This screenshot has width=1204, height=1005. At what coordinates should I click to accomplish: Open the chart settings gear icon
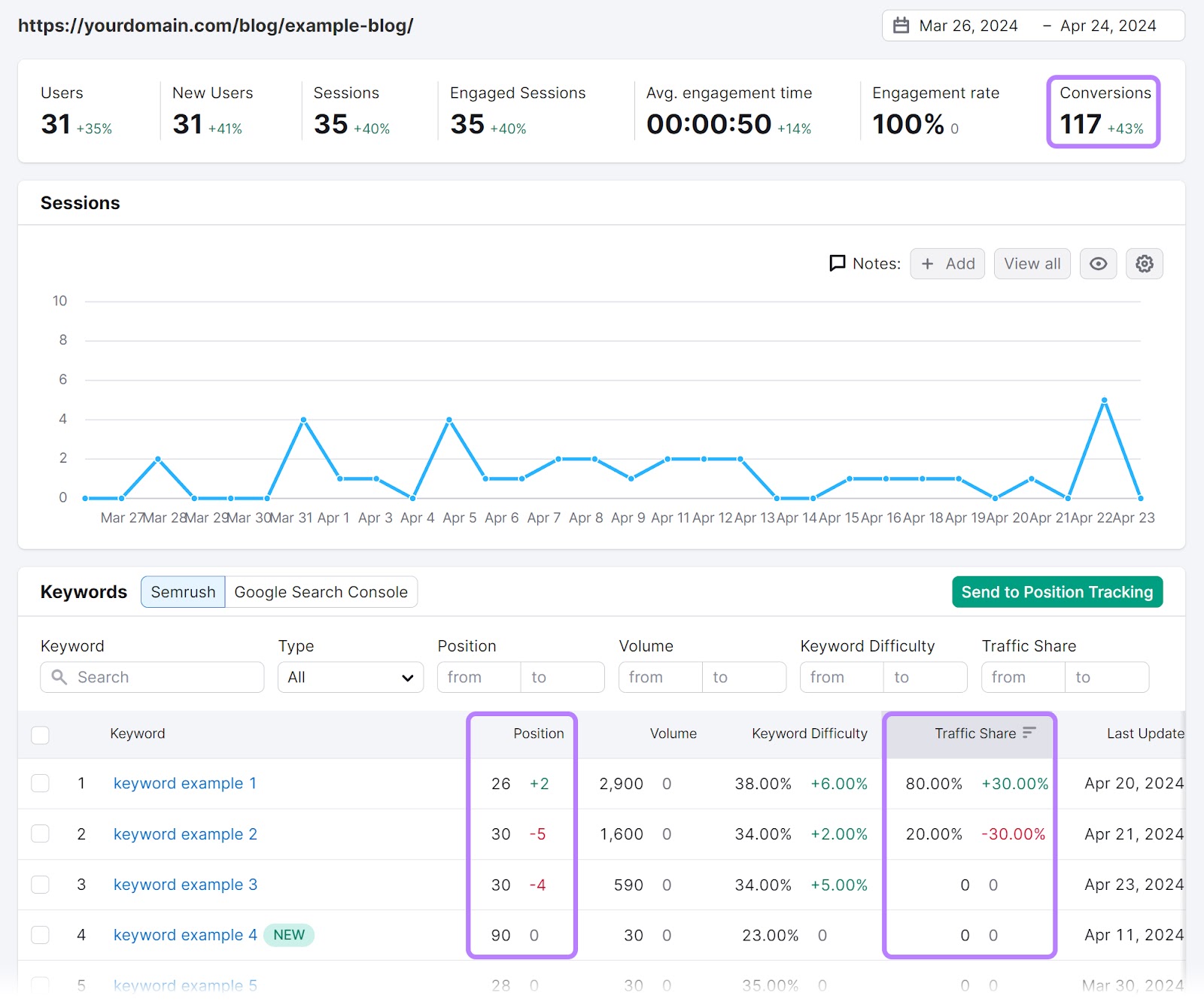click(x=1144, y=263)
